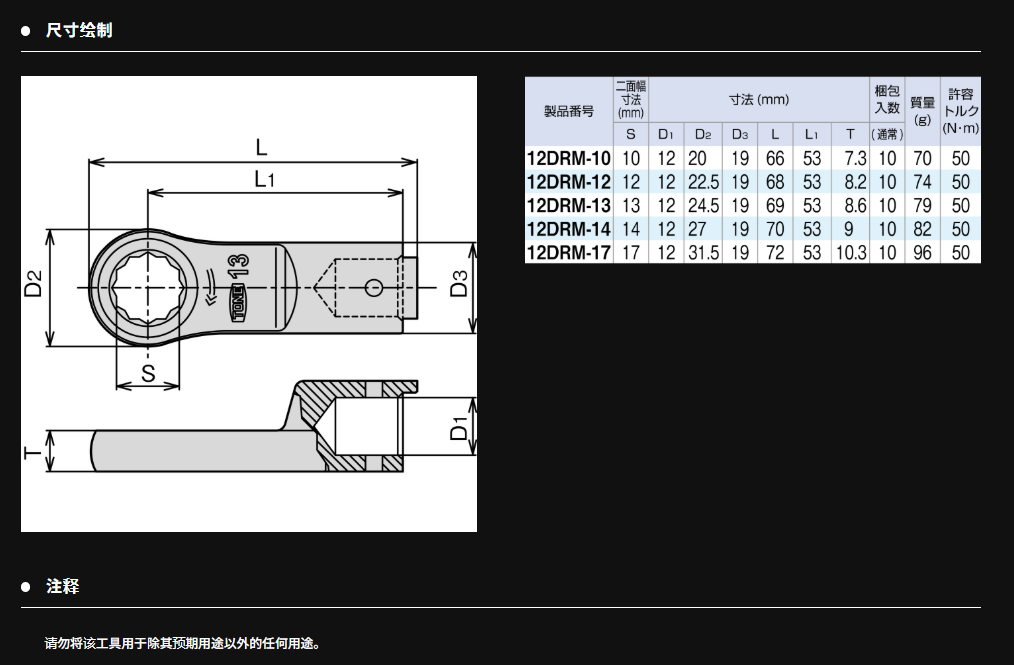Open the wrench dimension drawing image
The height and width of the screenshot is (665, 1014).
[249, 304]
